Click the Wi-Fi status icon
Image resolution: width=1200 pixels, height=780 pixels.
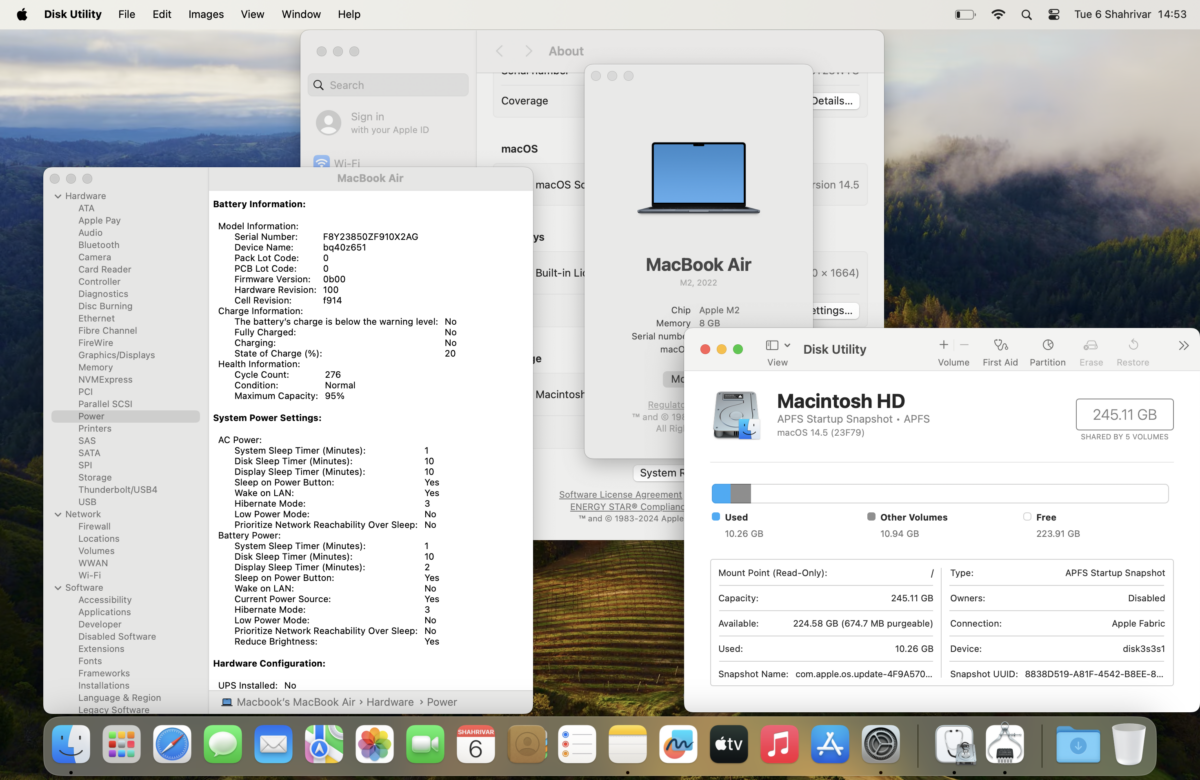[998, 15]
